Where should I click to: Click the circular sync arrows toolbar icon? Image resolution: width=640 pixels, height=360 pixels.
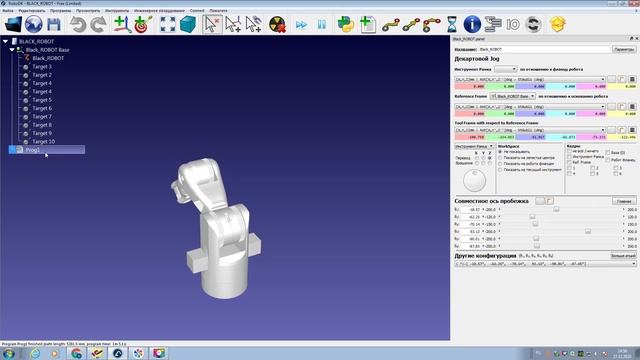[533, 24]
